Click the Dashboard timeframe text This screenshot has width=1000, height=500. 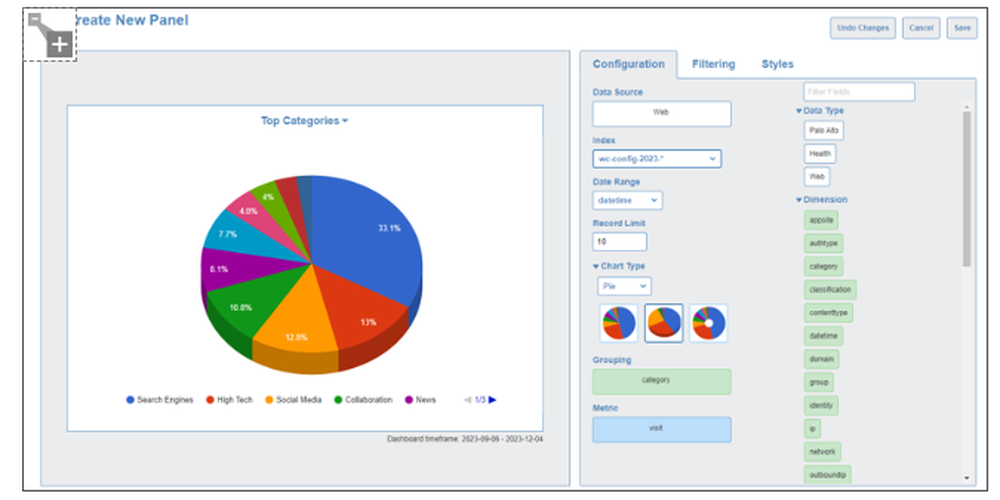tap(465, 439)
